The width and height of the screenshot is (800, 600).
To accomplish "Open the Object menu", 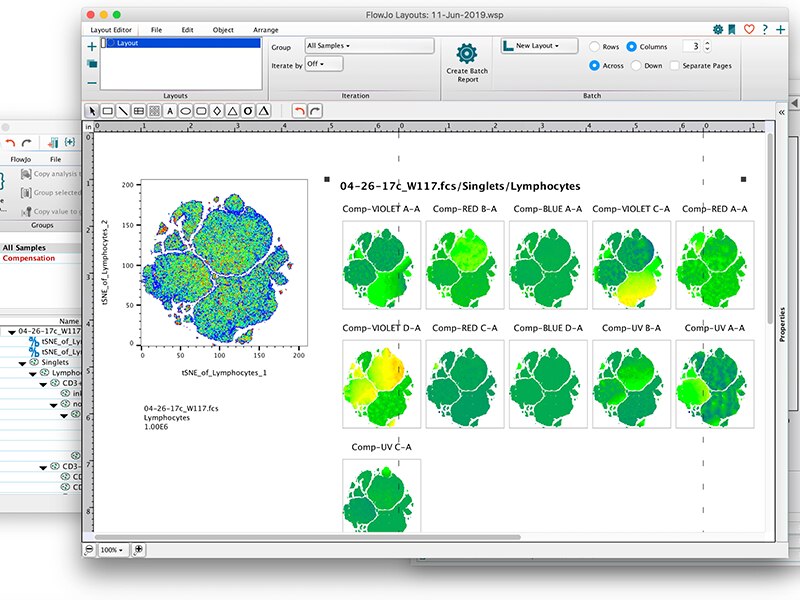I will click(223, 30).
